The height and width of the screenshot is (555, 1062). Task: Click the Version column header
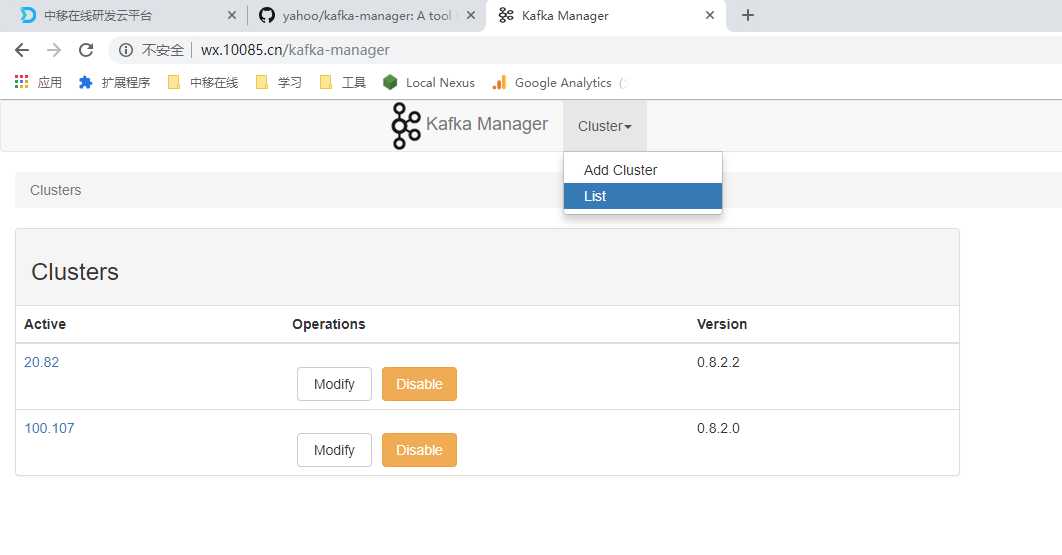tap(722, 324)
